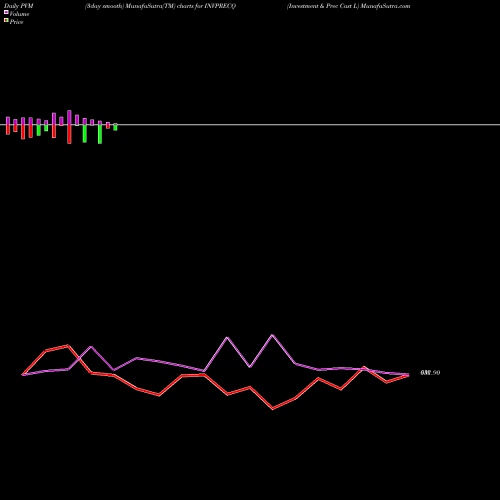Click the Price legend swatch
The width and height of the screenshot is (500, 500).
6,20
